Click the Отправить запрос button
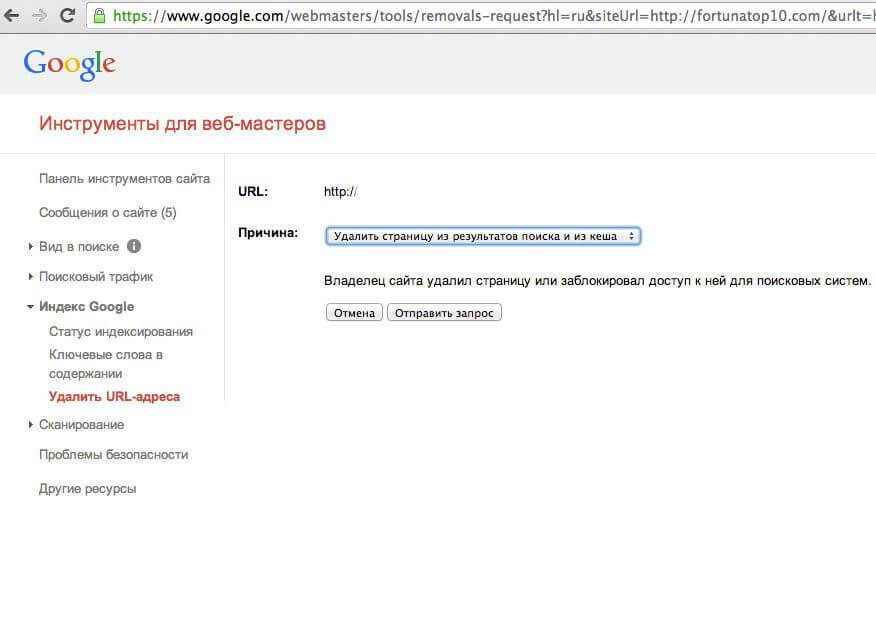The height and width of the screenshot is (621, 876). (444, 313)
